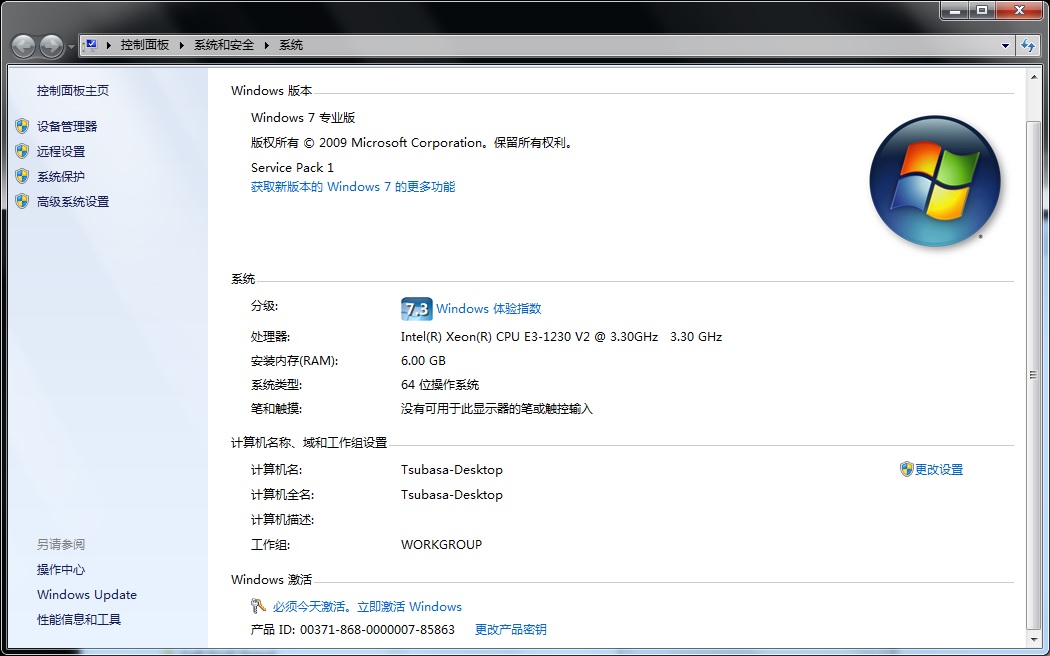Image resolution: width=1050 pixels, height=656 pixels.
Task: Click the 7.3 experience index score badge
Action: click(416, 309)
